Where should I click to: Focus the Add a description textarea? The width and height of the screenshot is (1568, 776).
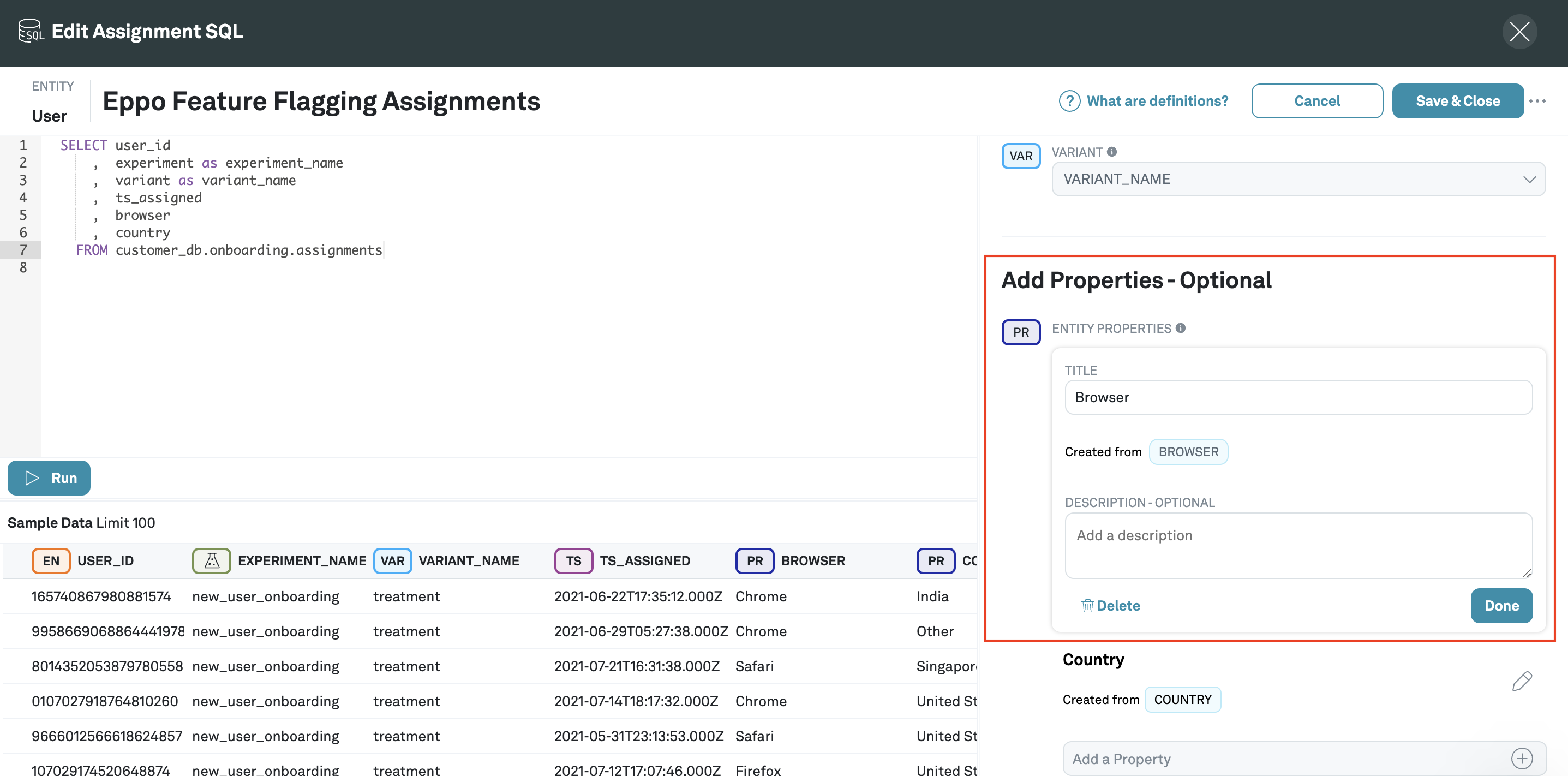1298,545
